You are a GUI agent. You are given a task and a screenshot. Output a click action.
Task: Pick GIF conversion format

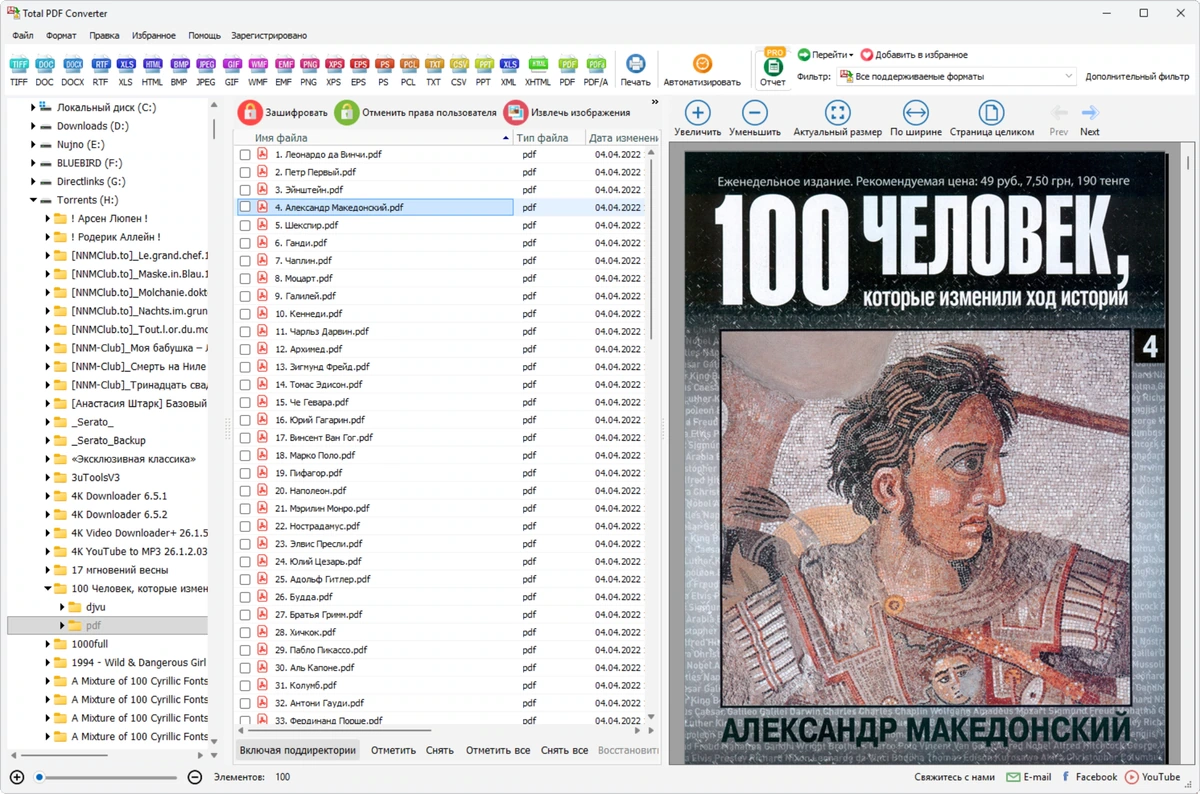point(232,70)
